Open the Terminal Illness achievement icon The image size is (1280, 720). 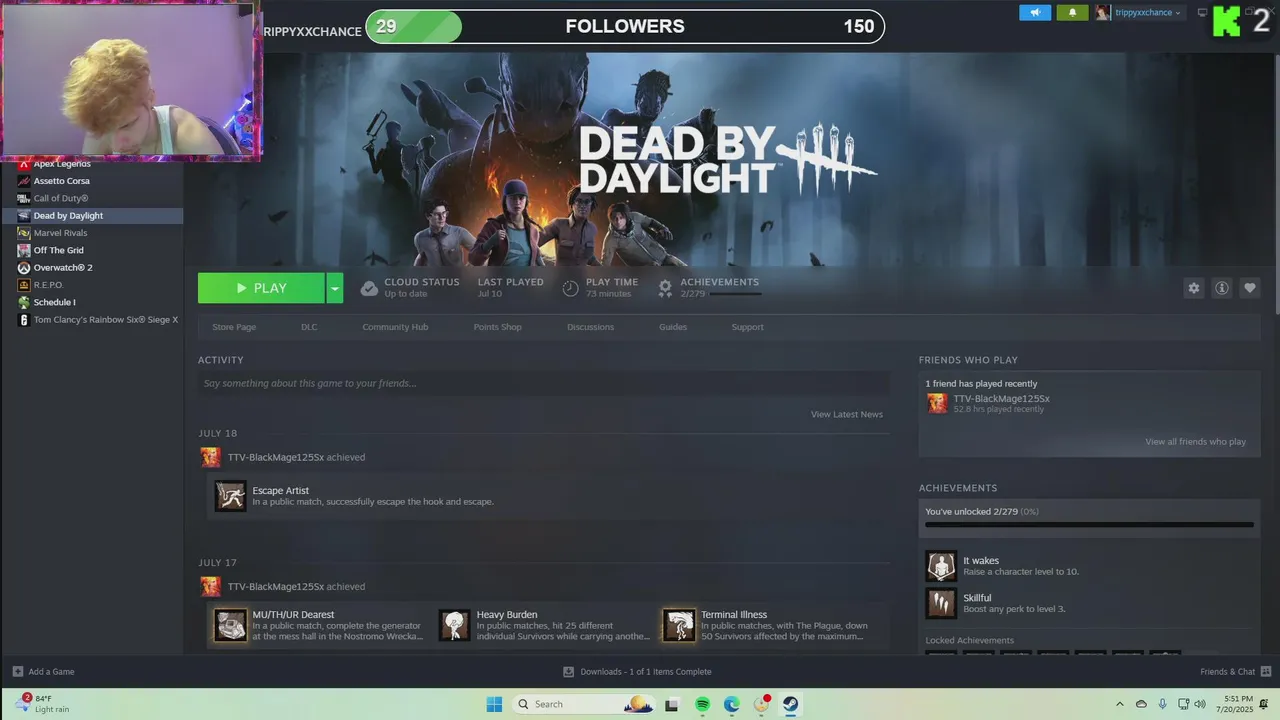[x=679, y=625]
